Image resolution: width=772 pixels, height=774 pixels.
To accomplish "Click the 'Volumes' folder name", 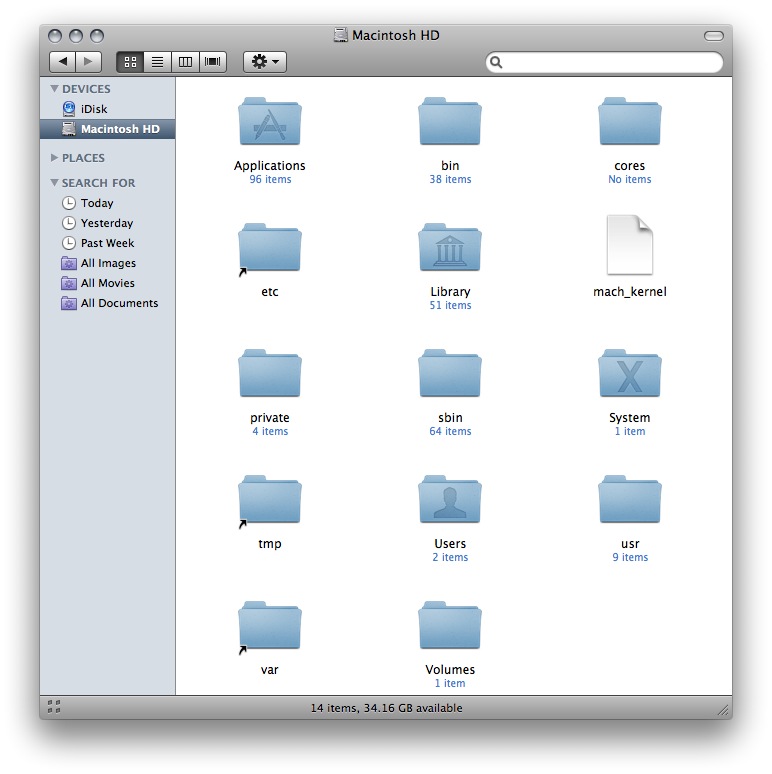I will [x=450, y=669].
